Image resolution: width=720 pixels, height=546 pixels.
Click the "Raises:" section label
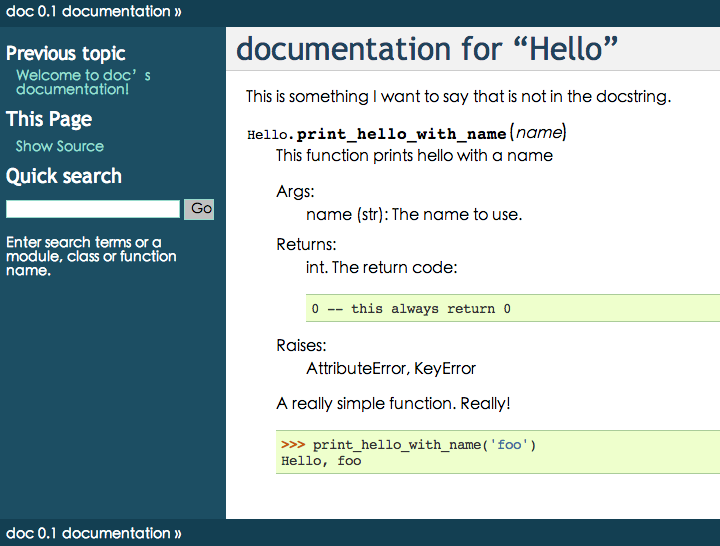[301, 345]
